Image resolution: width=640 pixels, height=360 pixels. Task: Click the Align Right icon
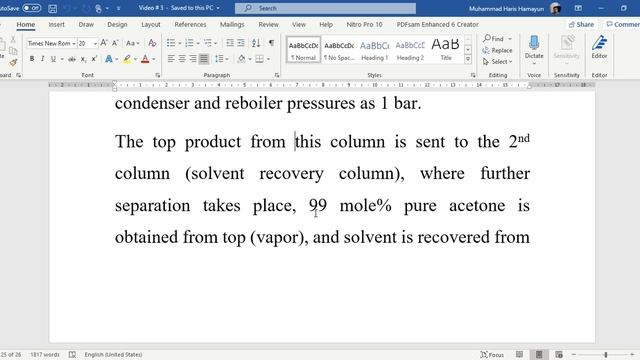click(x=193, y=59)
